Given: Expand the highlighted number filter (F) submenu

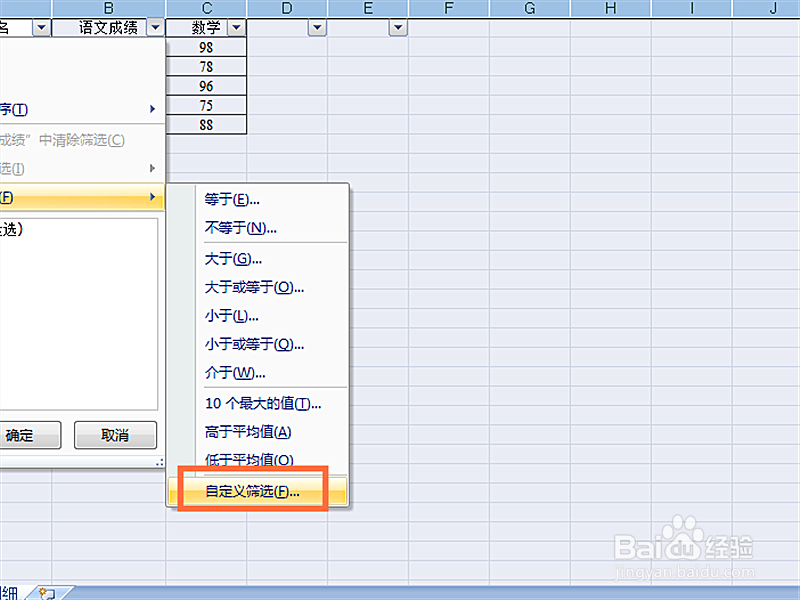Looking at the screenshot, I should click(82, 197).
